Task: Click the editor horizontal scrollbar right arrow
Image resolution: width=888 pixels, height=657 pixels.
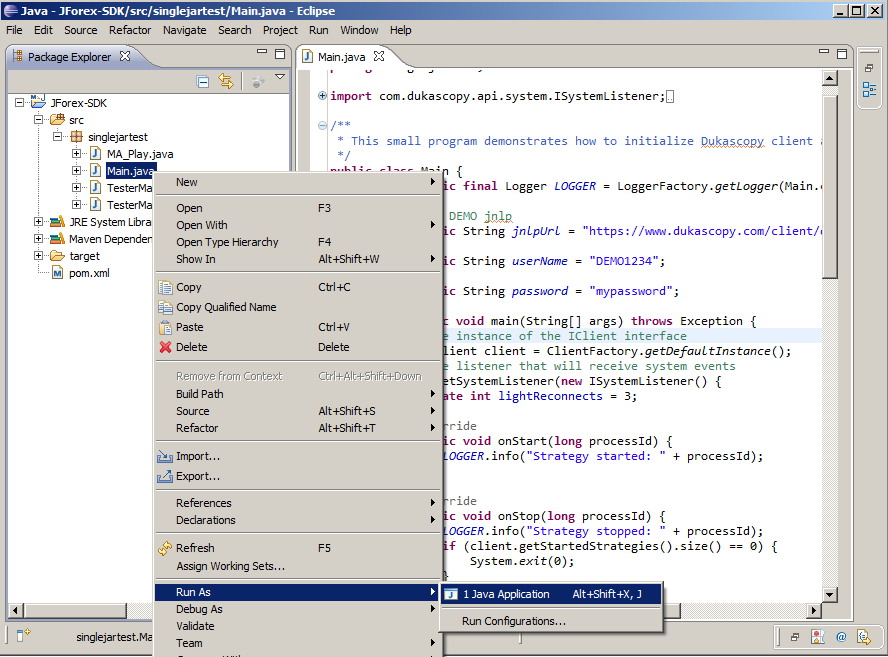Action: [x=814, y=610]
